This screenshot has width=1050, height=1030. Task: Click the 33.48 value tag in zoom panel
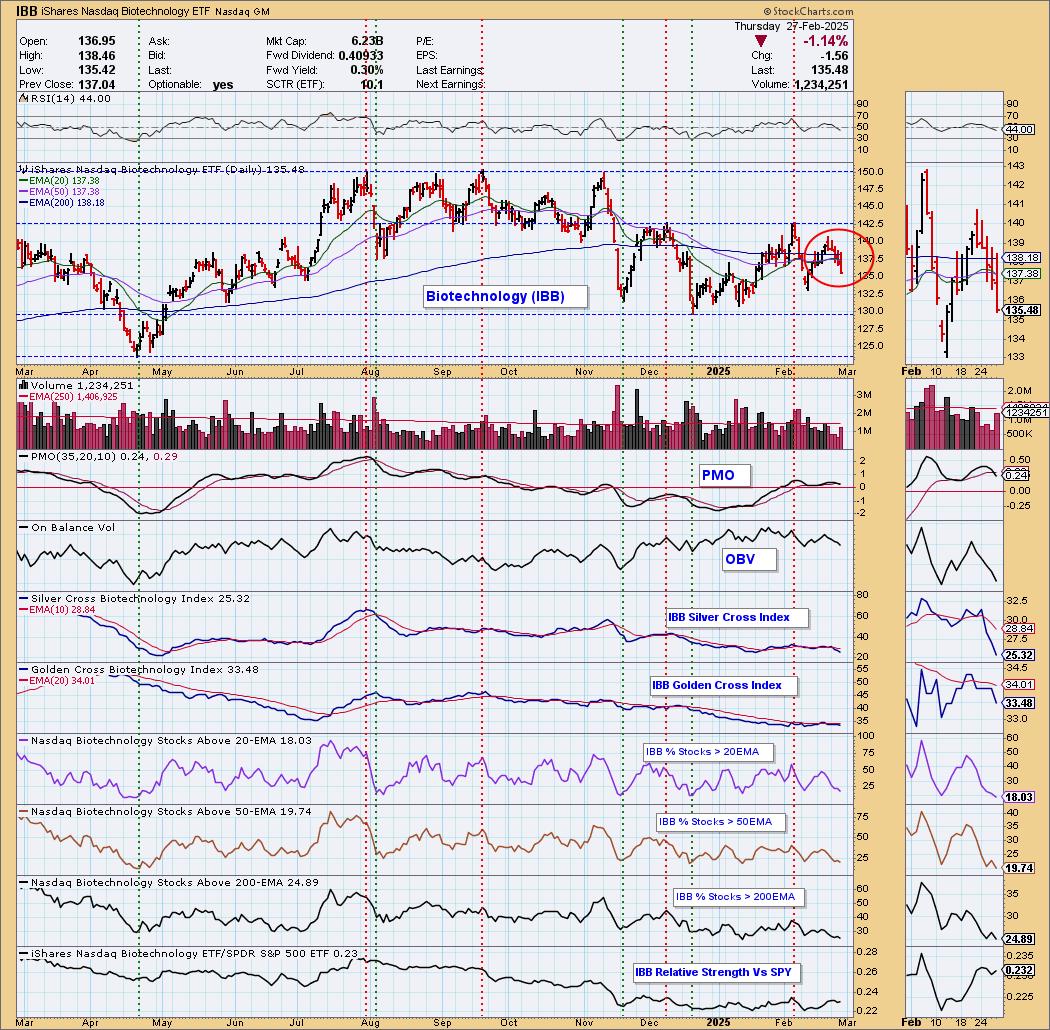(1019, 703)
